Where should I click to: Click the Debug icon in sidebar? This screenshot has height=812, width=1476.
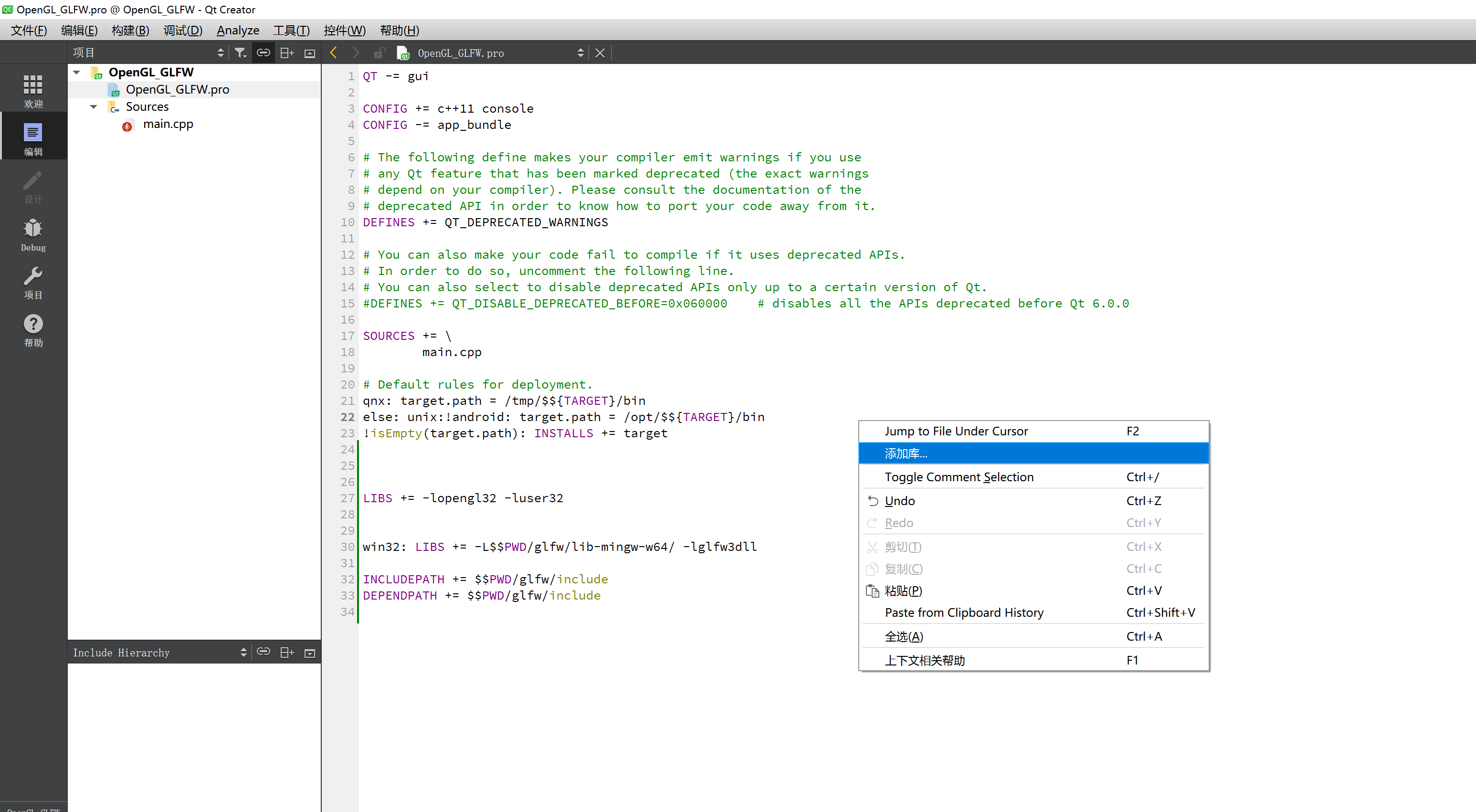[x=32, y=230]
